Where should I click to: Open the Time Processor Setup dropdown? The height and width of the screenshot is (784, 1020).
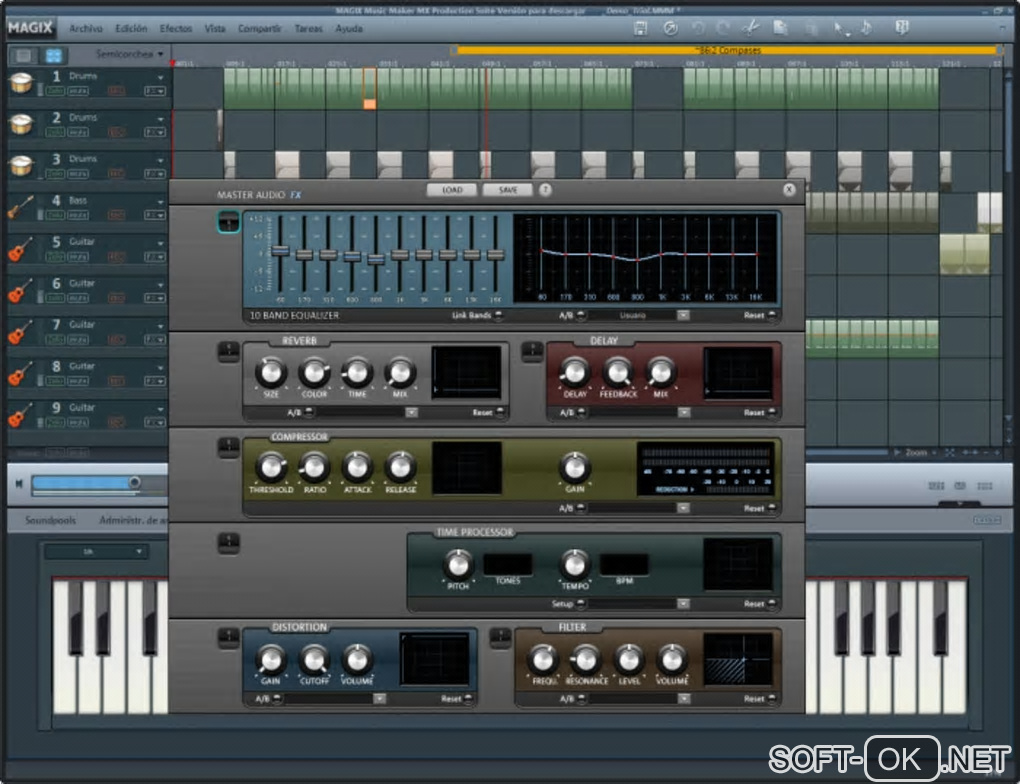pos(683,604)
